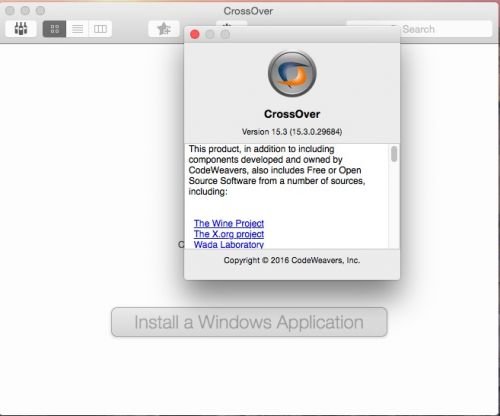Switch to list view
This screenshot has height=416, width=500.
coord(77,29)
